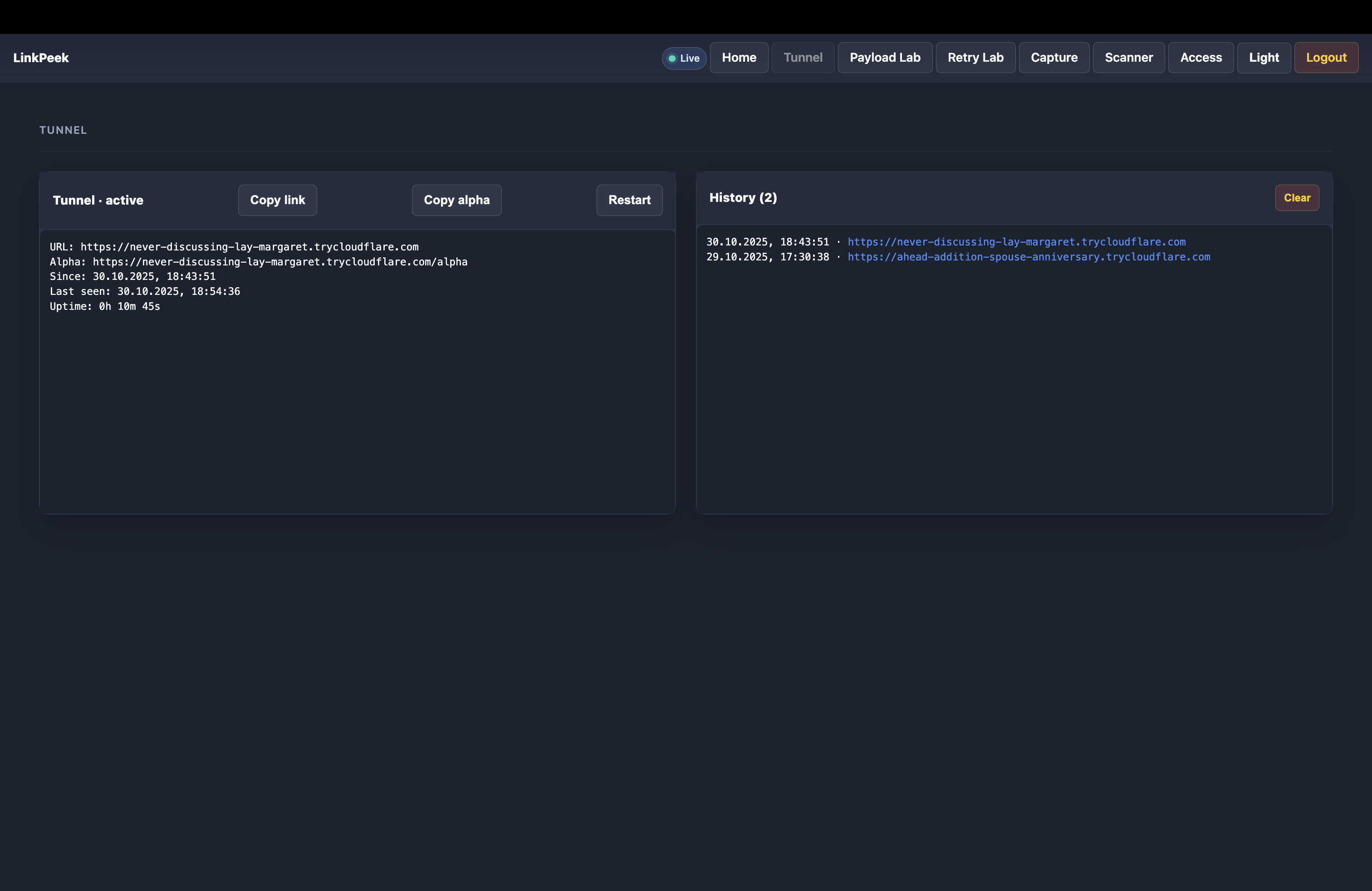The height and width of the screenshot is (891, 1372).
Task: Open the LinkPeek home via brand logo
Action: [x=40, y=58]
